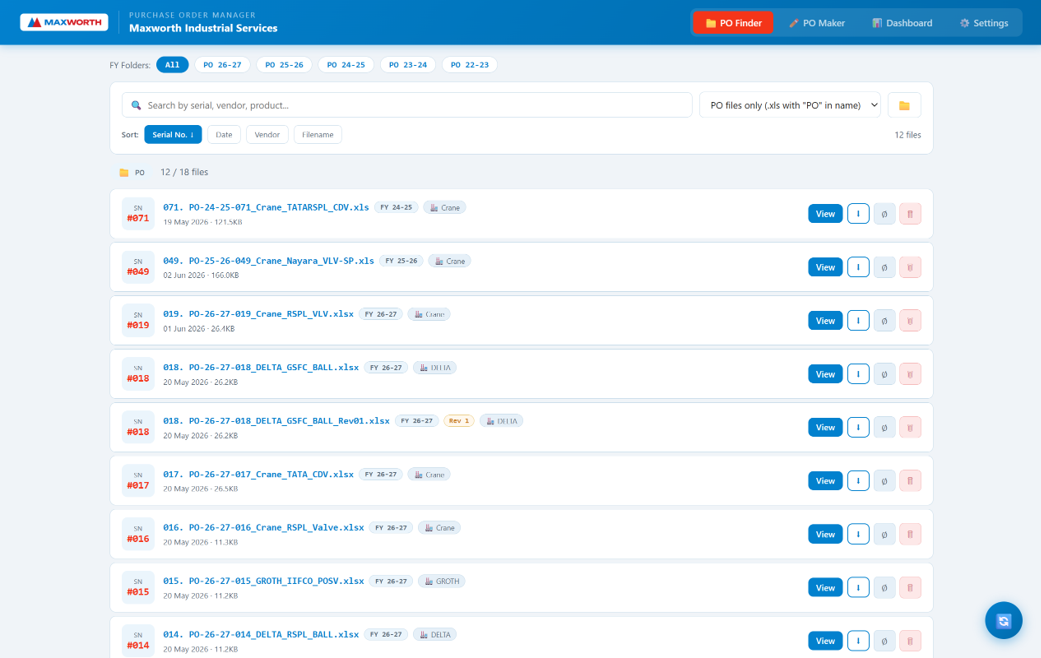Download the PO-26-27-017 Crane TATA CDV file
This screenshot has width=1041, height=658.
click(x=858, y=481)
